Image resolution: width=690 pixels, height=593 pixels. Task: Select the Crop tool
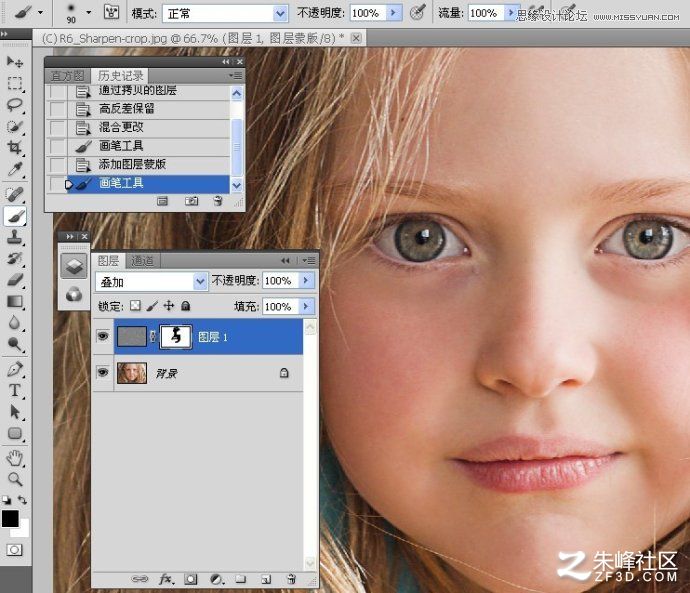[x=15, y=147]
